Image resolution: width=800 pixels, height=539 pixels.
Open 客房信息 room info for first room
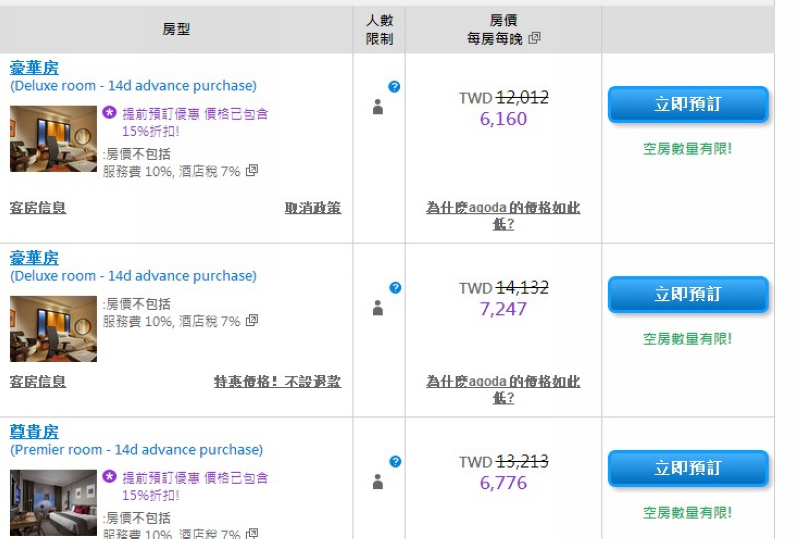[38, 208]
